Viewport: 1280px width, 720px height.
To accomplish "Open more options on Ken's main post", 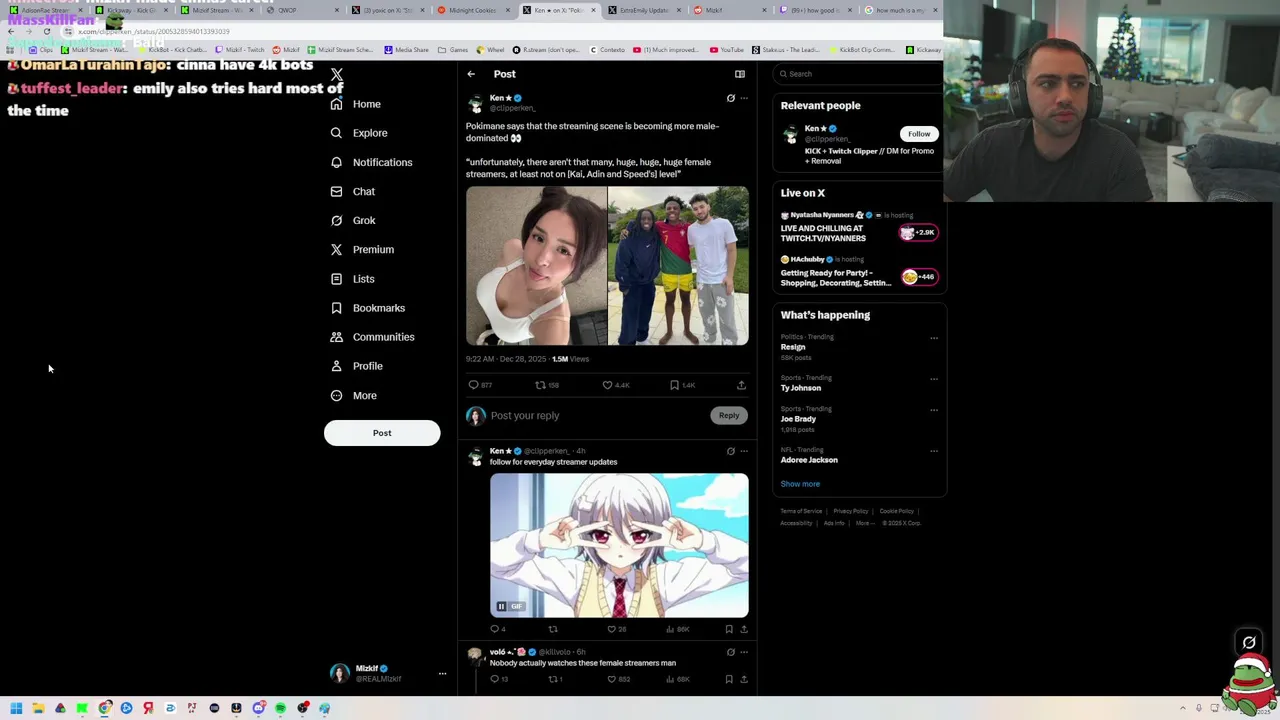I will [743, 98].
